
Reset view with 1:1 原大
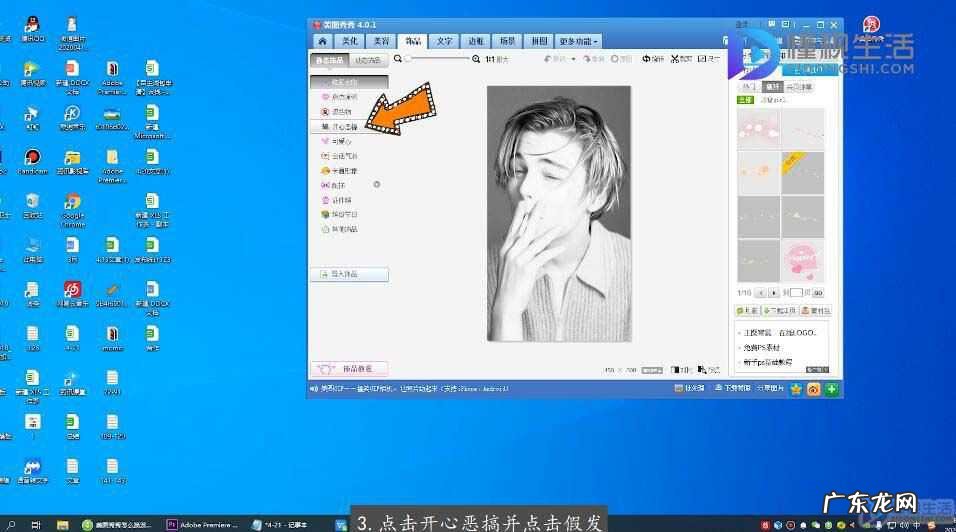pyautogui.click(x=497, y=59)
